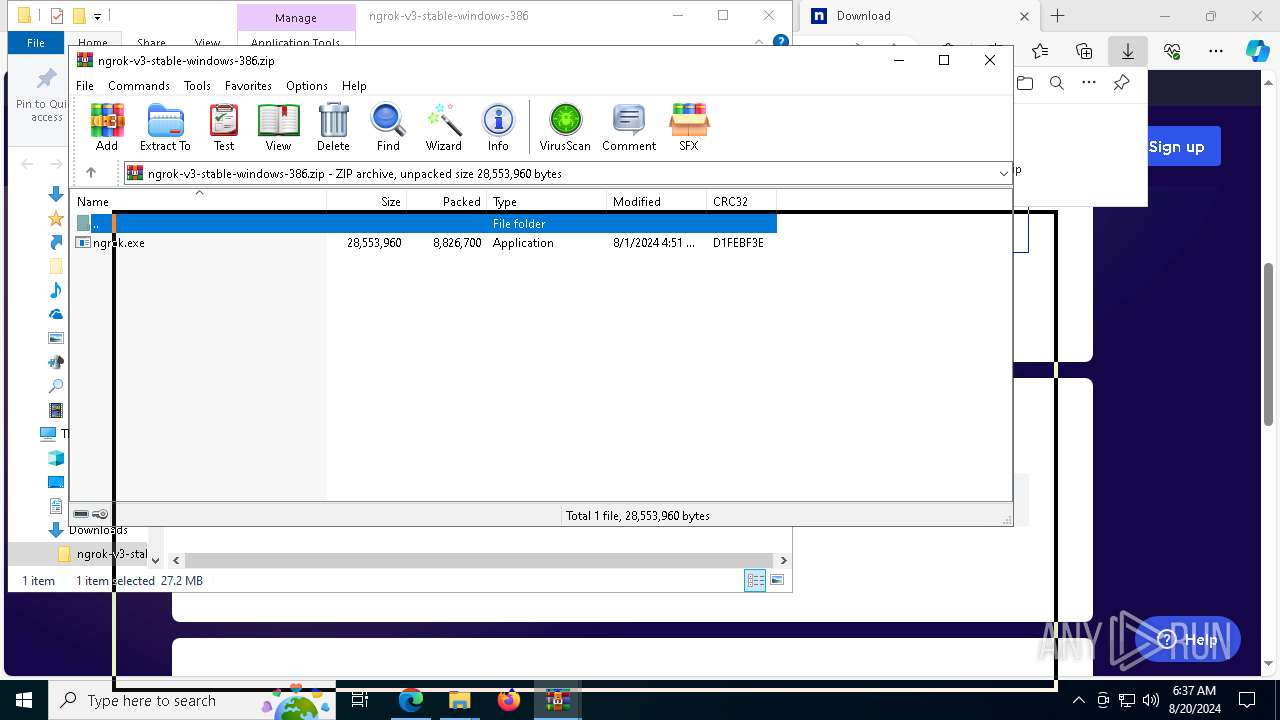1280x720 pixels.
Task: Launch the Wizard wand tool
Action: pos(443,127)
